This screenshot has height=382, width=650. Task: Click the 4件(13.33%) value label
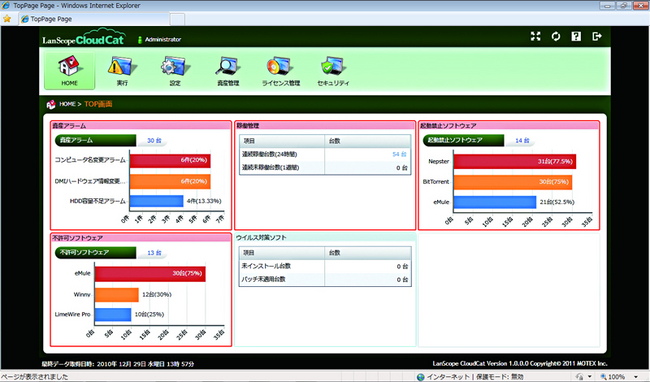point(204,201)
